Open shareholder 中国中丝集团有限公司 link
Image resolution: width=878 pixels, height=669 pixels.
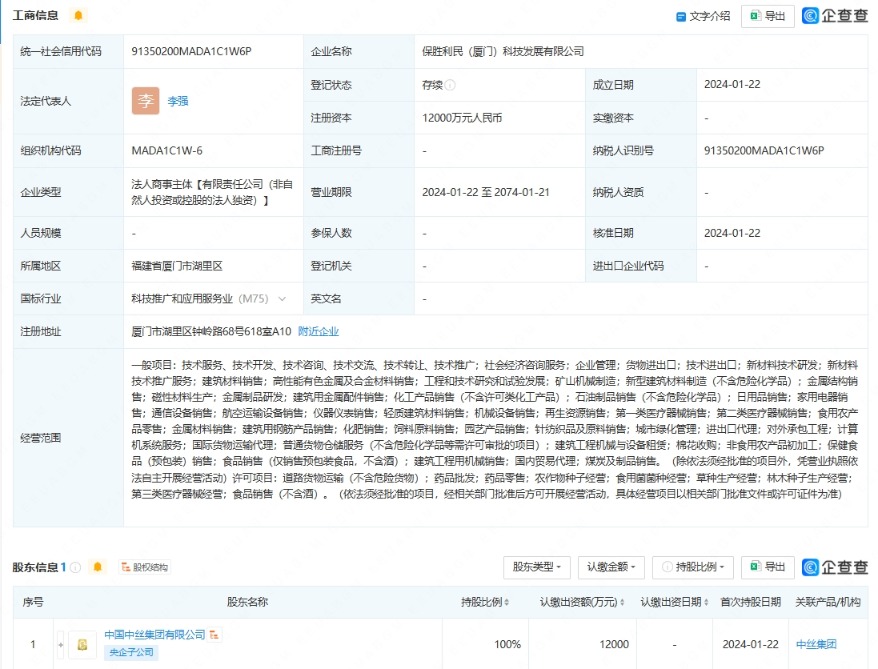click(155, 635)
